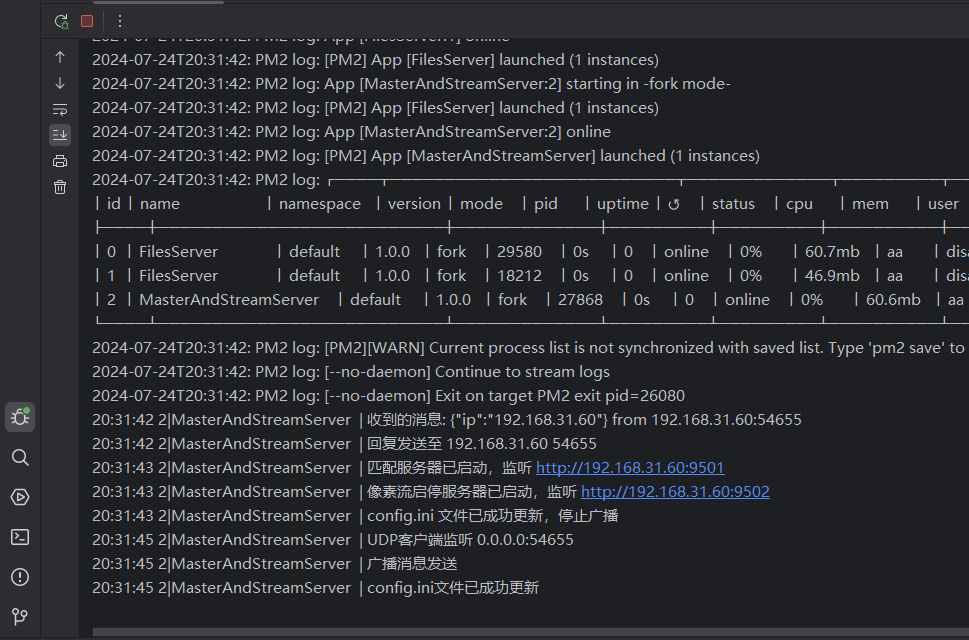
Task: Stop the running process with red square
Action: (87, 21)
